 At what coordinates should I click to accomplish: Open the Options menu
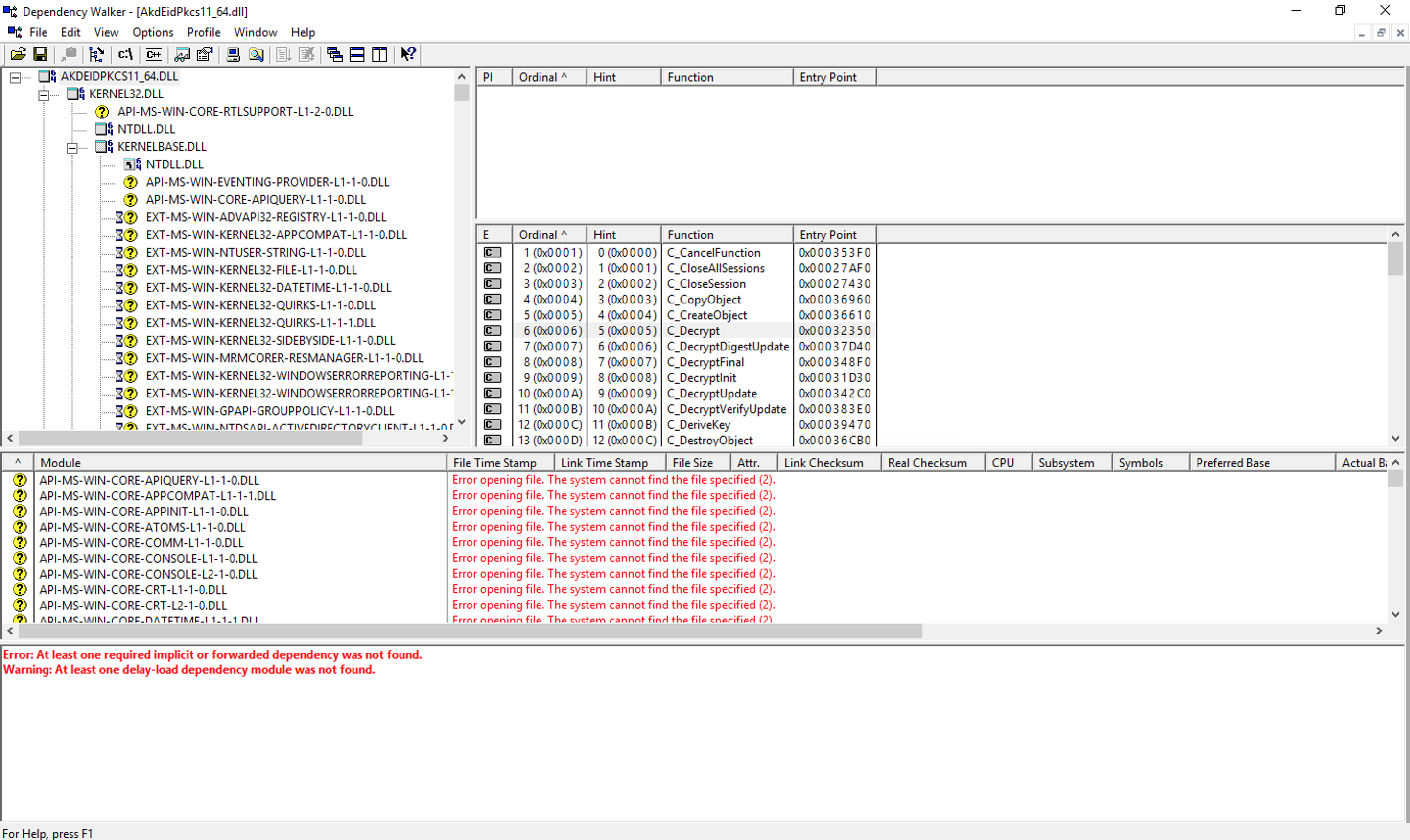pyautogui.click(x=152, y=32)
